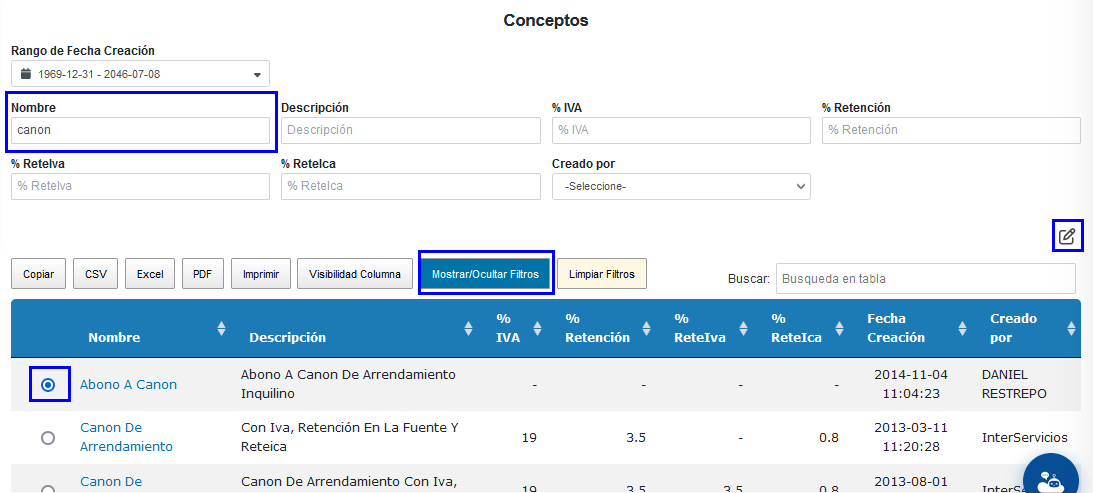This screenshot has height=493, width=1093.
Task: Click the Conceptos page title
Action: coord(546,20)
